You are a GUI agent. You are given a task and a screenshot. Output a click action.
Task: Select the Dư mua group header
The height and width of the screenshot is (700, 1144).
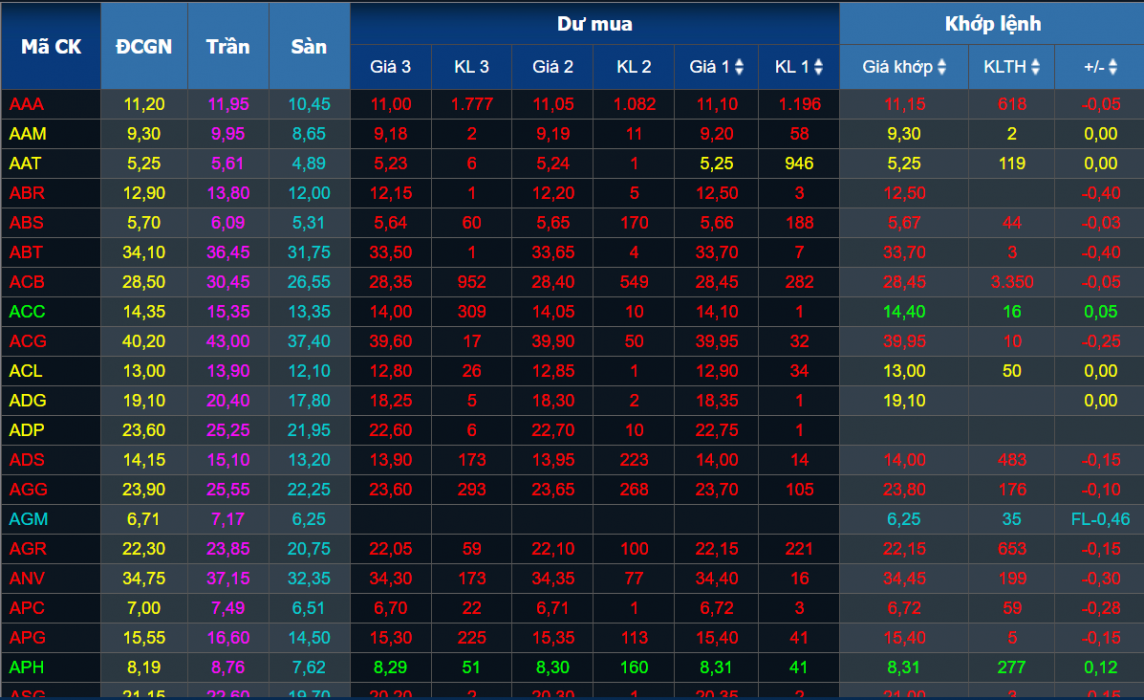click(594, 24)
